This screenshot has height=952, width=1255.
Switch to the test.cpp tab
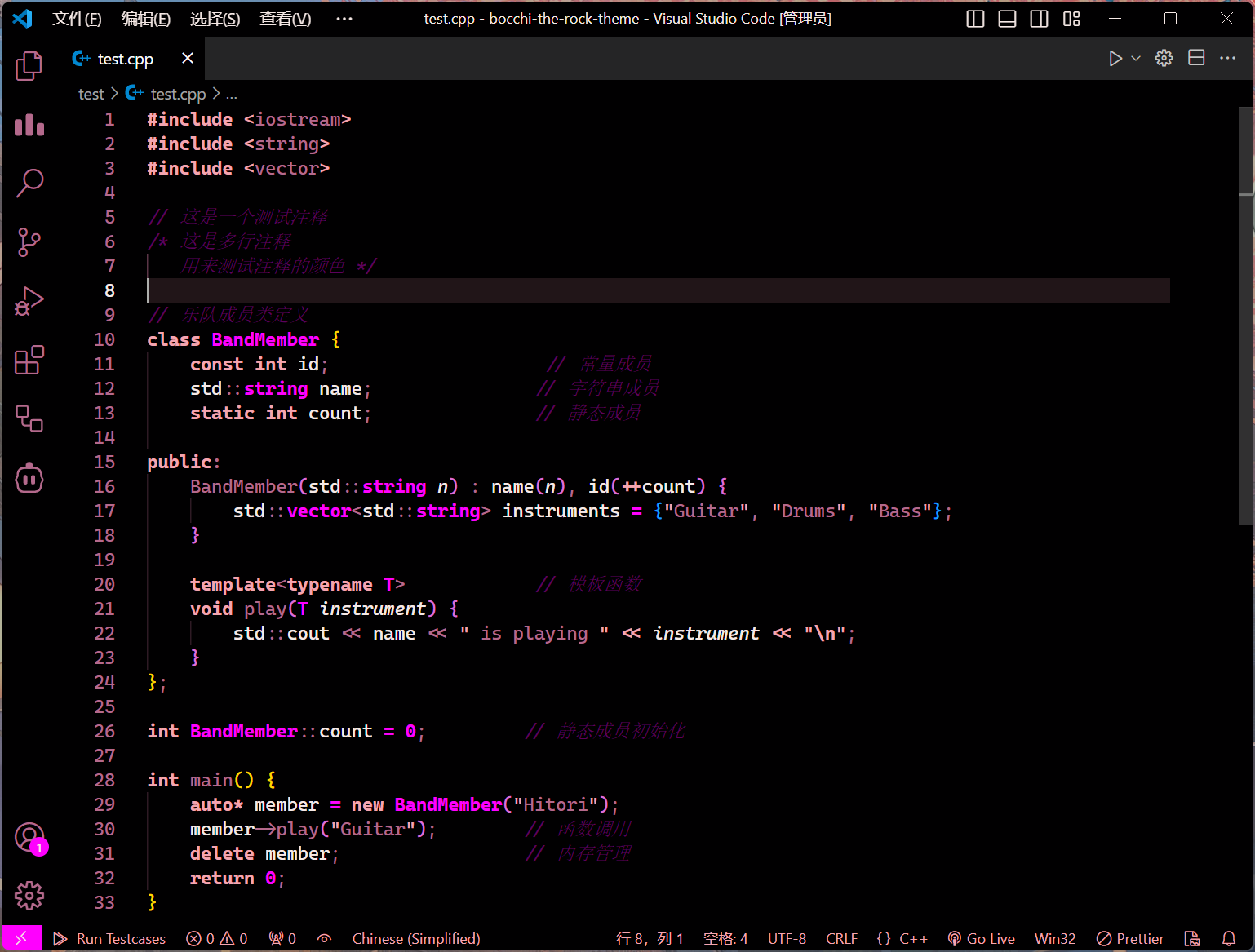tap(126, 59)
